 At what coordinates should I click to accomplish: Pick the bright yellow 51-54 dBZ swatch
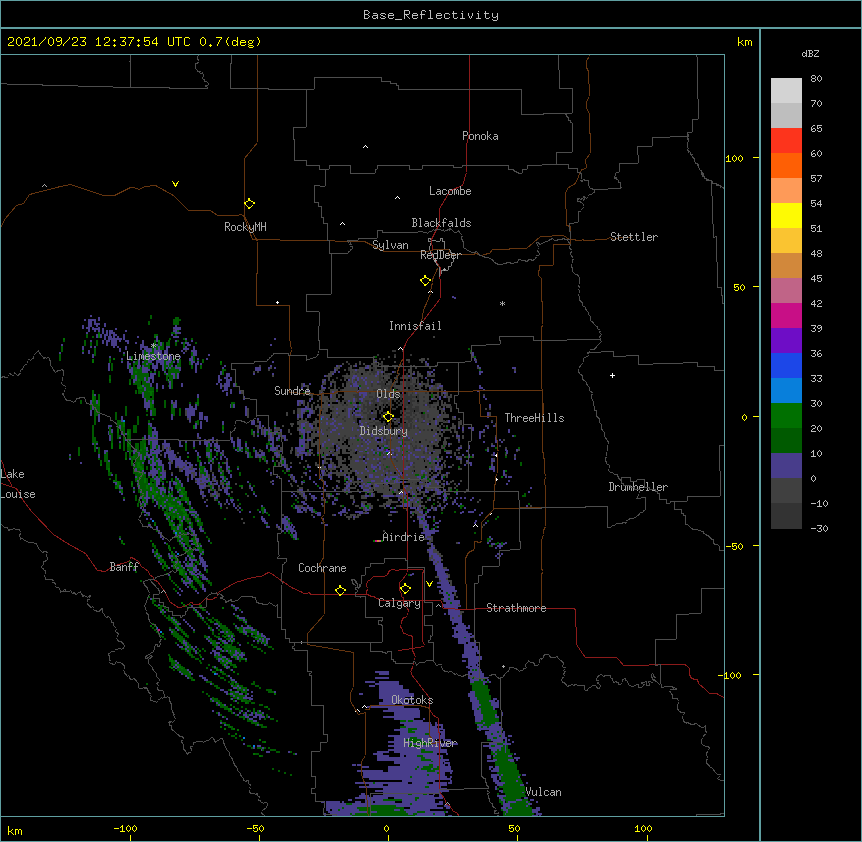(x=786, y=215)
